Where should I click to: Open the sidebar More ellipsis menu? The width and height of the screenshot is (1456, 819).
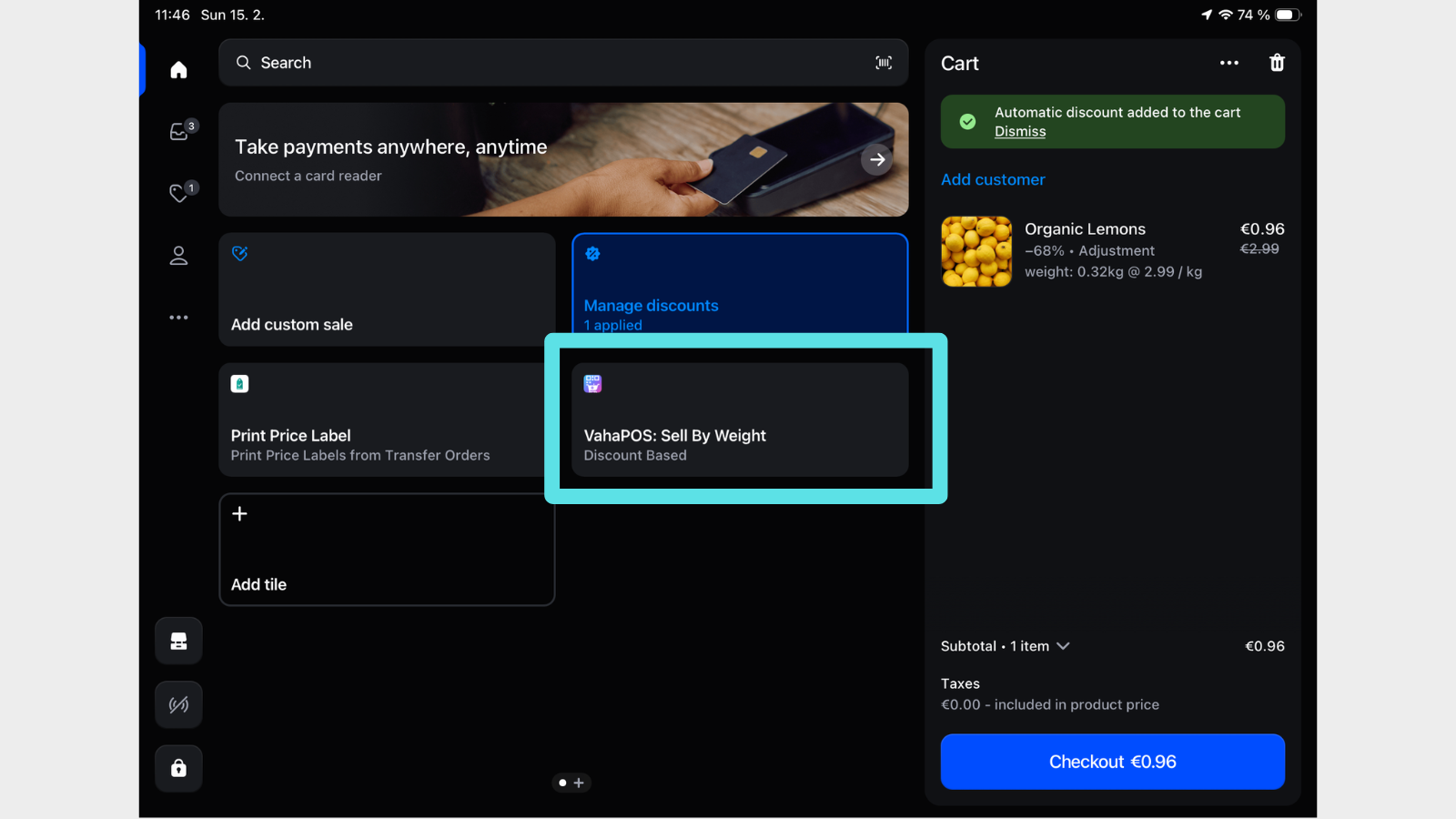[178, 318]
